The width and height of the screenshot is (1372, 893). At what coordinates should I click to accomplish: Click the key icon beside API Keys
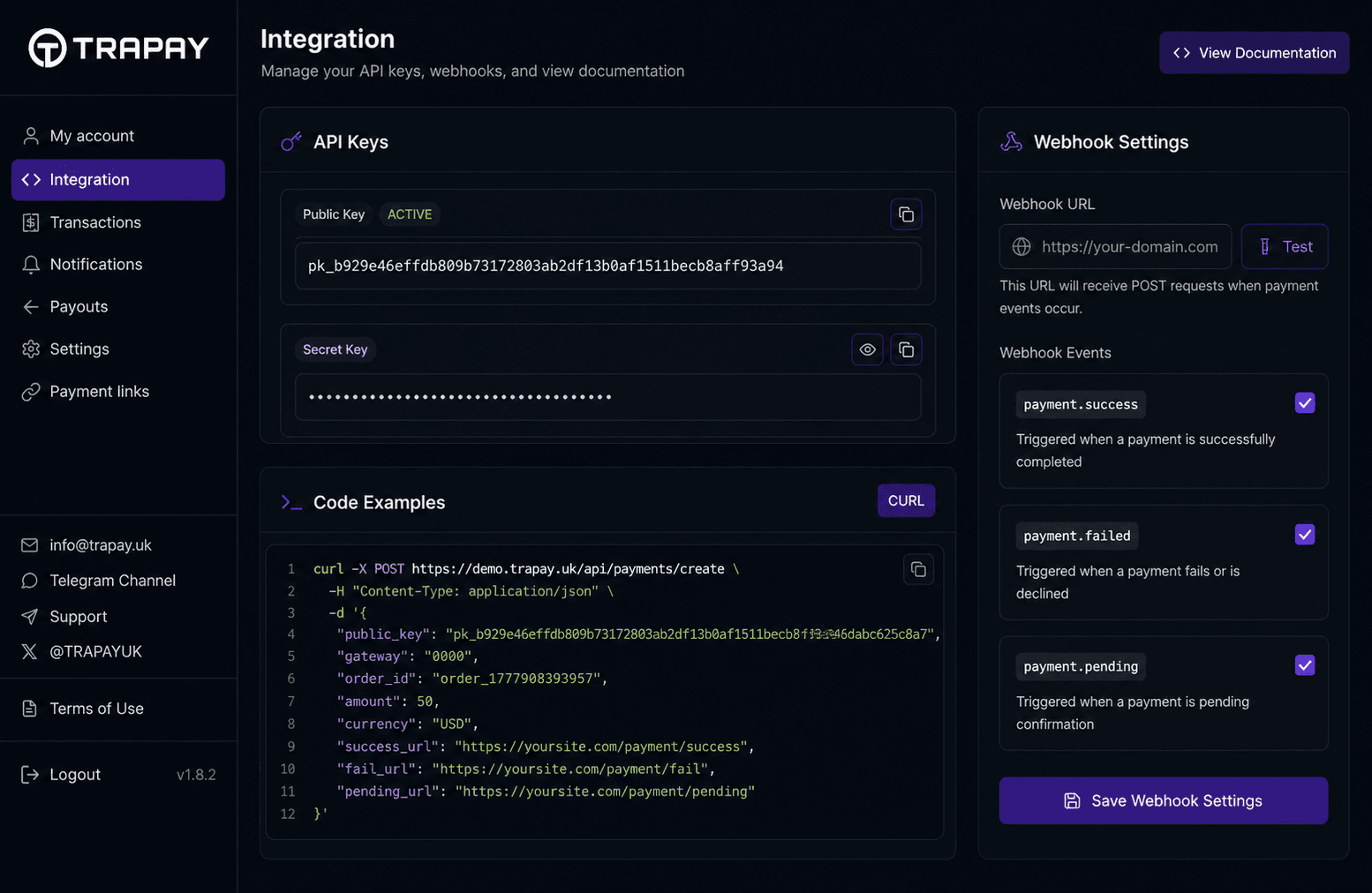click(291, 142)
